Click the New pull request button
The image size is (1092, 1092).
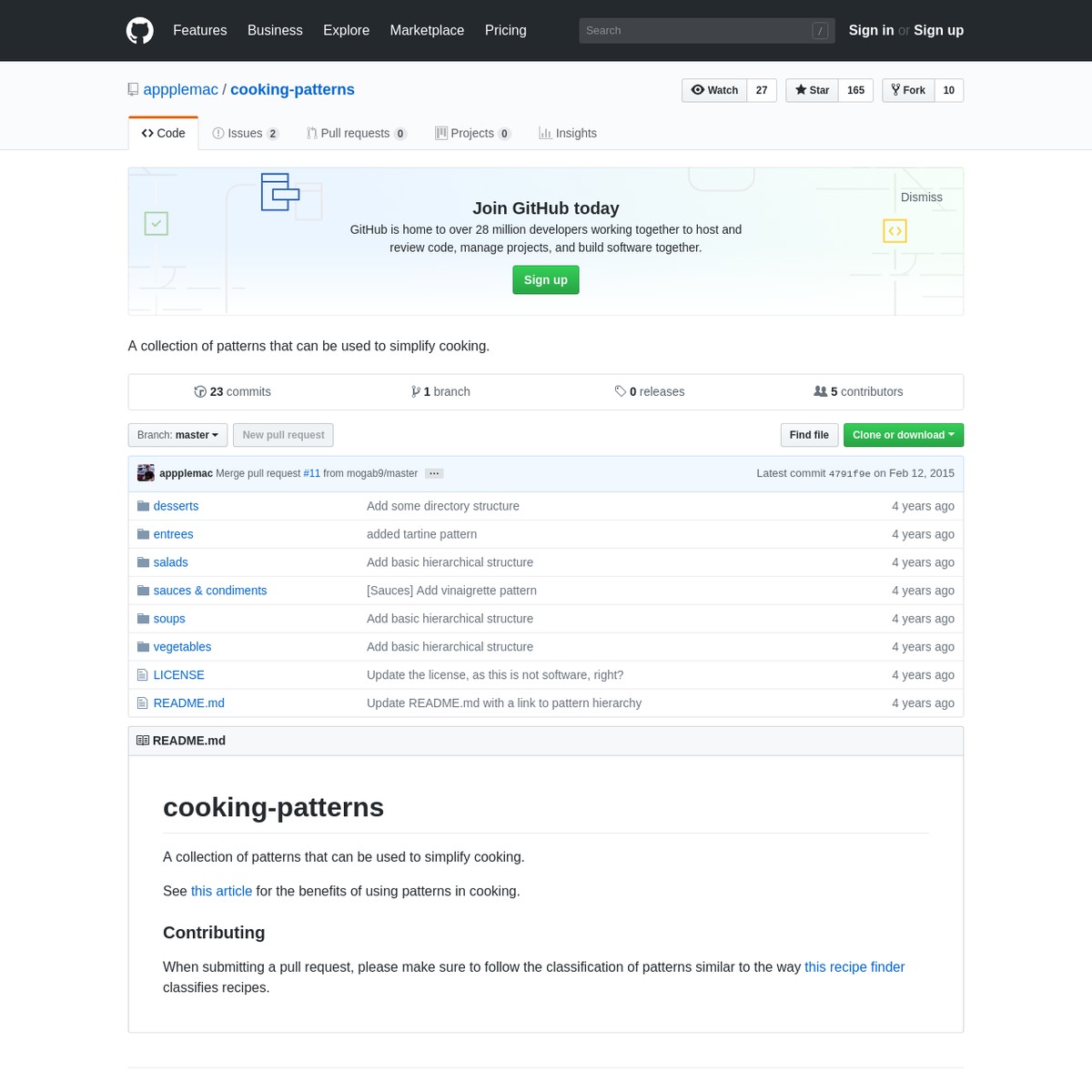pyautogui.click(x=283, y=435)
